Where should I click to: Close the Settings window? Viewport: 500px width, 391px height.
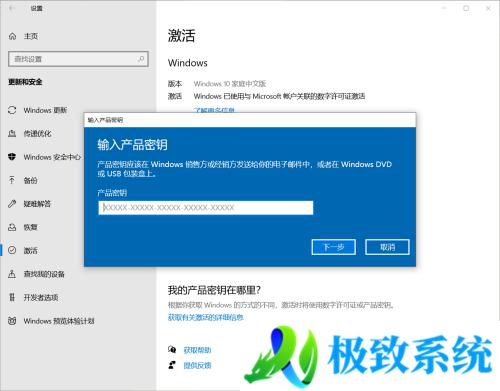pyautogui.click(x=488, y=8)
